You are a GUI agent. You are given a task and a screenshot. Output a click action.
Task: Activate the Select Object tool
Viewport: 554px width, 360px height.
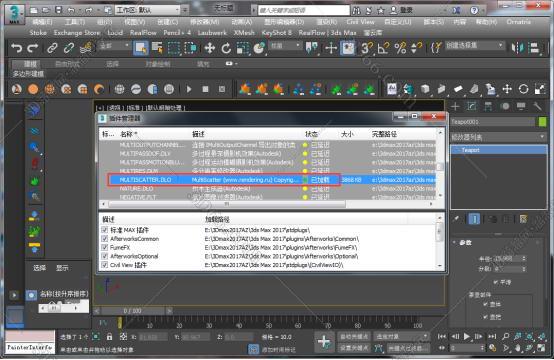tap(141, 48)
